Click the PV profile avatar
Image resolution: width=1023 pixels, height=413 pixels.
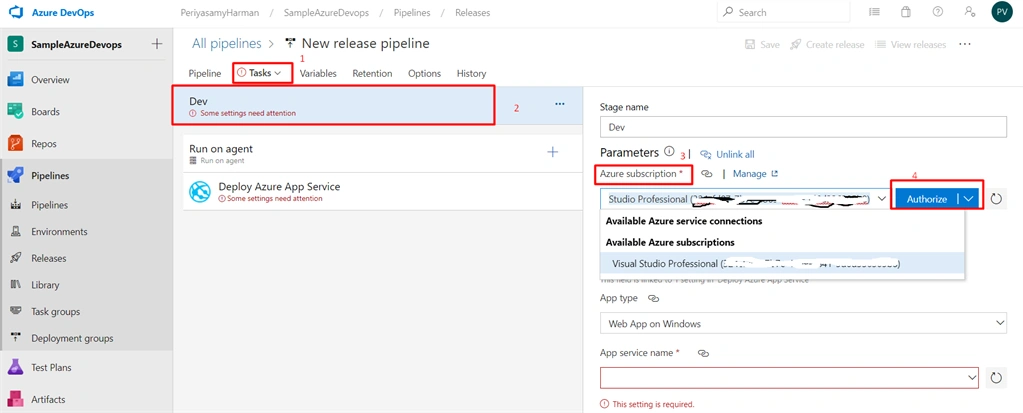1001,12
